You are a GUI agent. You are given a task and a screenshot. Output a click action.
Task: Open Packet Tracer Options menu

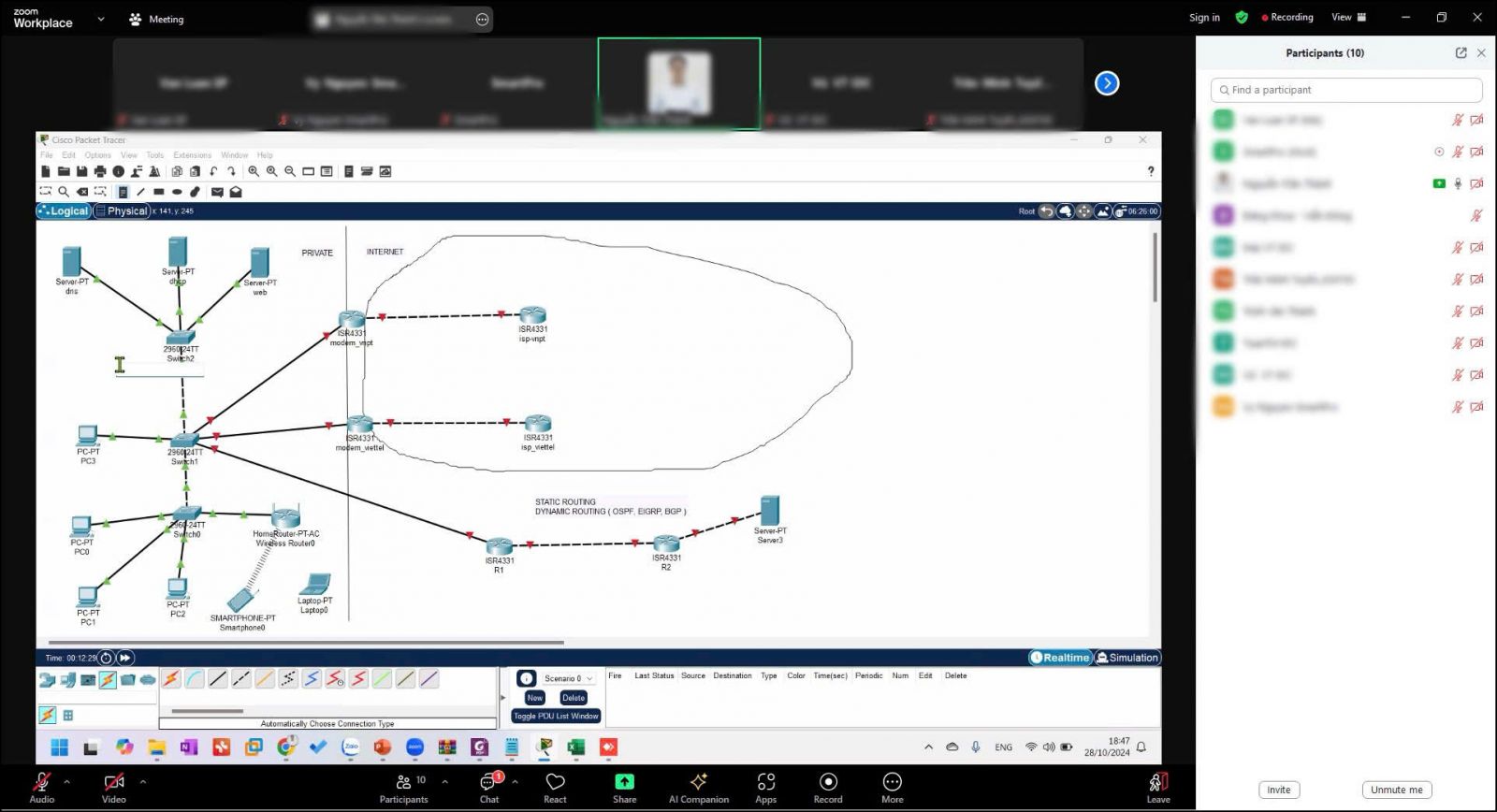(98, 155)
